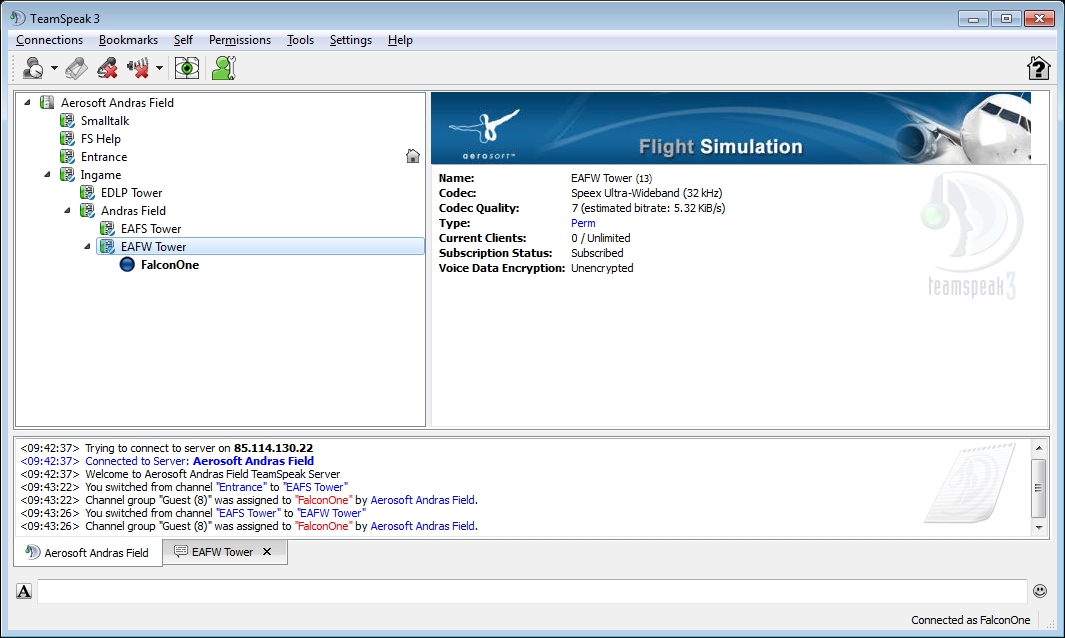The width and height of the screenshot is (1065, 638).
Task: Toggle Subscribe to All Channels eye icon
Action: point(187,68)
